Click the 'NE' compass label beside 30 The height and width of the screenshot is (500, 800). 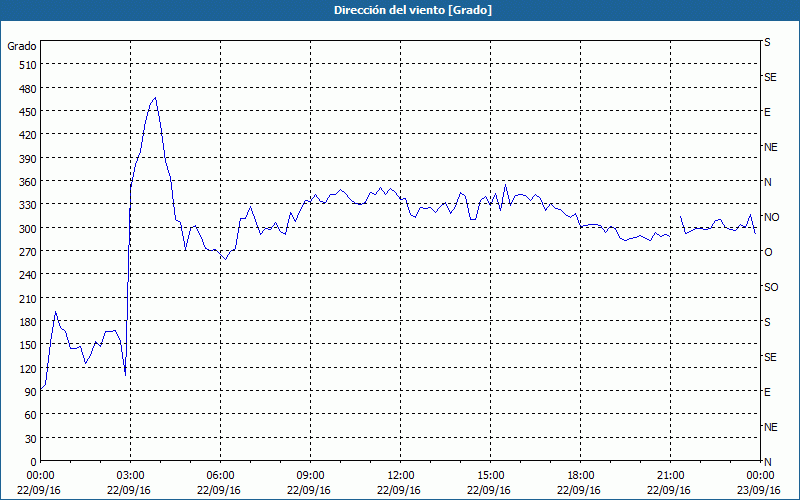click(x=770, y=427)
